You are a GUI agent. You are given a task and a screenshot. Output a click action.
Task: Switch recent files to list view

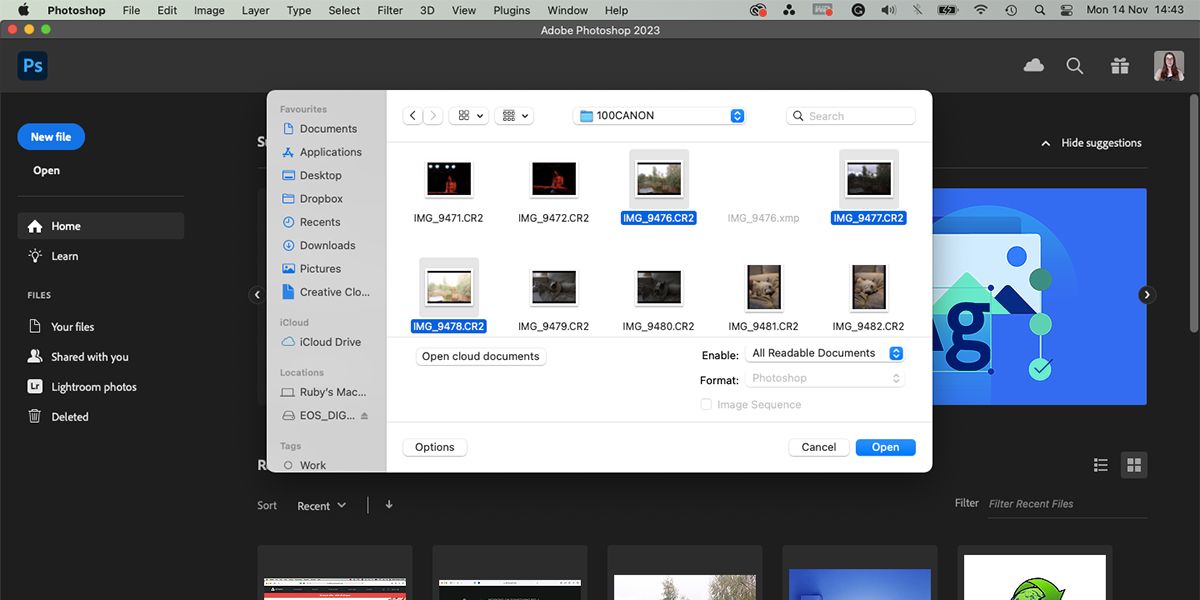(1101, 464)
